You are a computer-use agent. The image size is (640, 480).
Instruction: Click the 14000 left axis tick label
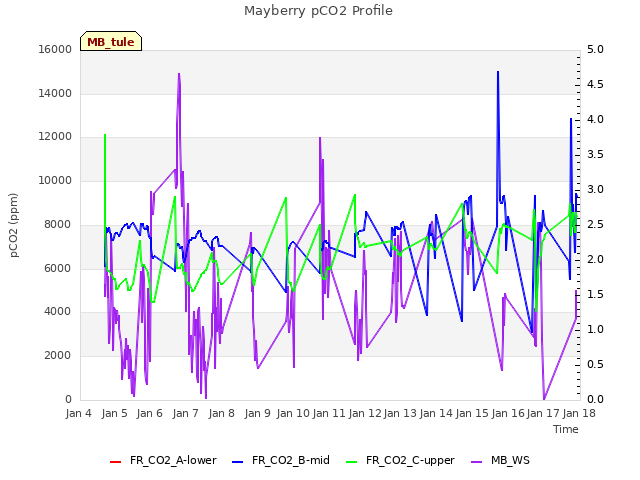pos(55,93)
